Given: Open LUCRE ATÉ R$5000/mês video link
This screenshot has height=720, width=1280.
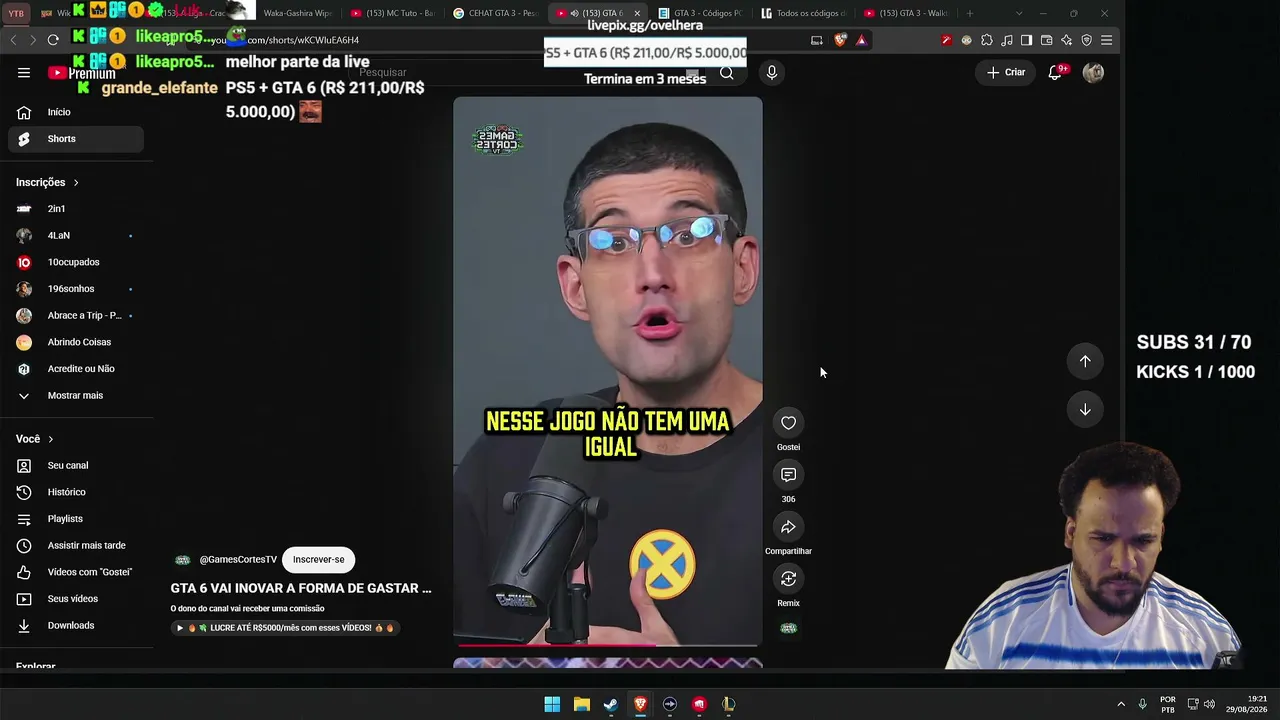Looking at the screenshot, I should pos(286,628).
